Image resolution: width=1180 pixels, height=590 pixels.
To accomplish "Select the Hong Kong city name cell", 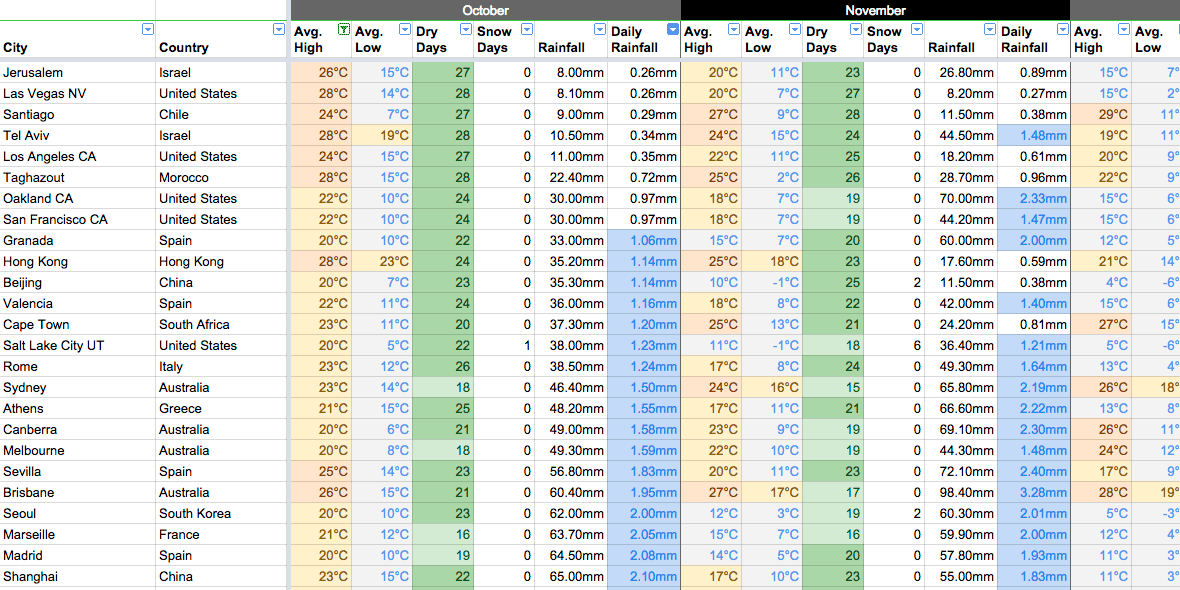I will click(x=78, y=262).
